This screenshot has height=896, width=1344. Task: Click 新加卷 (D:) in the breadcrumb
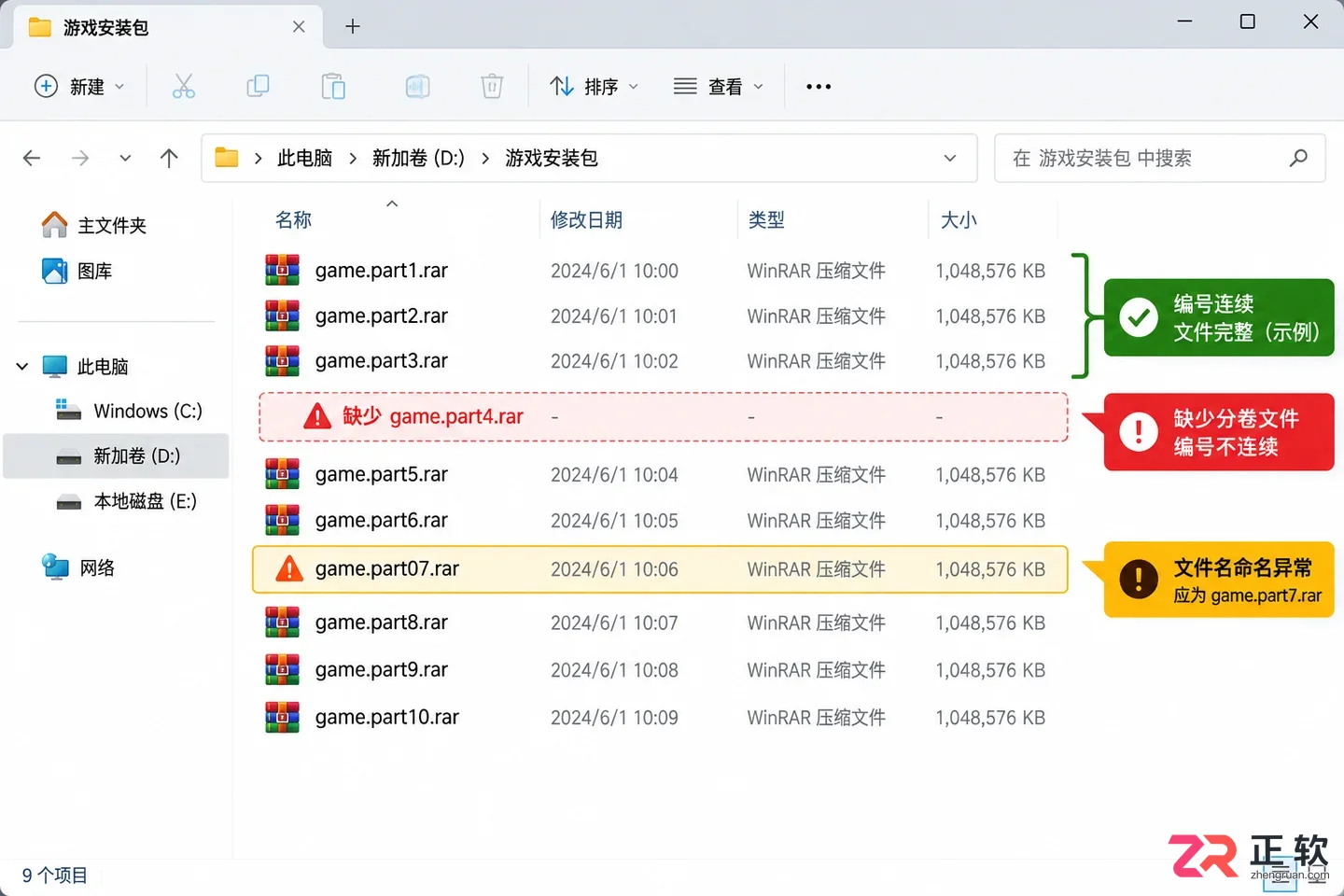(418, 158)
